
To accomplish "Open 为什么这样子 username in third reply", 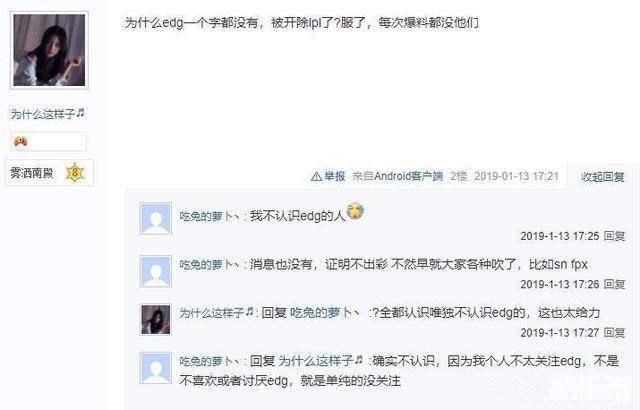I will [216, 313].
